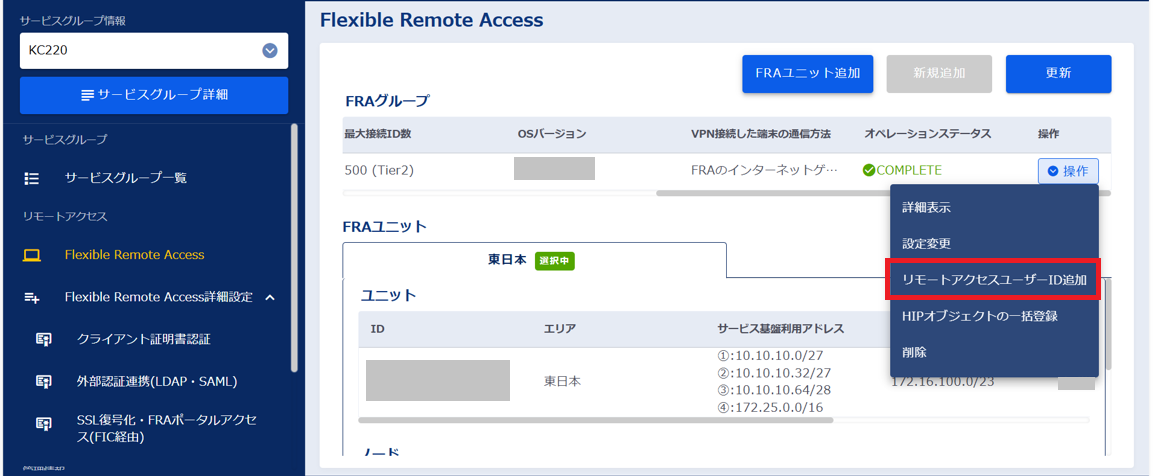This screenshot has height=476, width=1153.
Task: Select リモートアクセスユーザーID追加 menu entry
Action: pos(993,280)
